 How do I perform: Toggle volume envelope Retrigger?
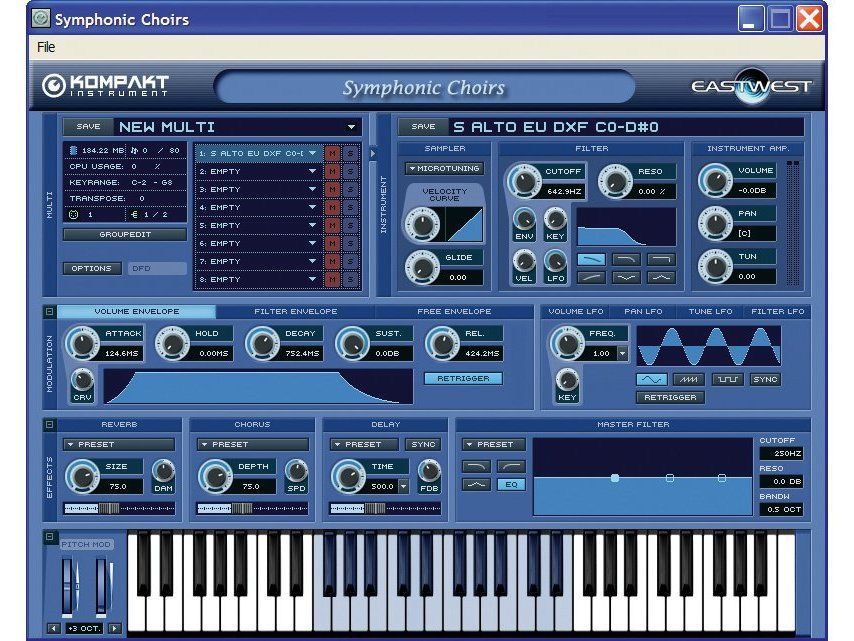click(x=463, y=379)
